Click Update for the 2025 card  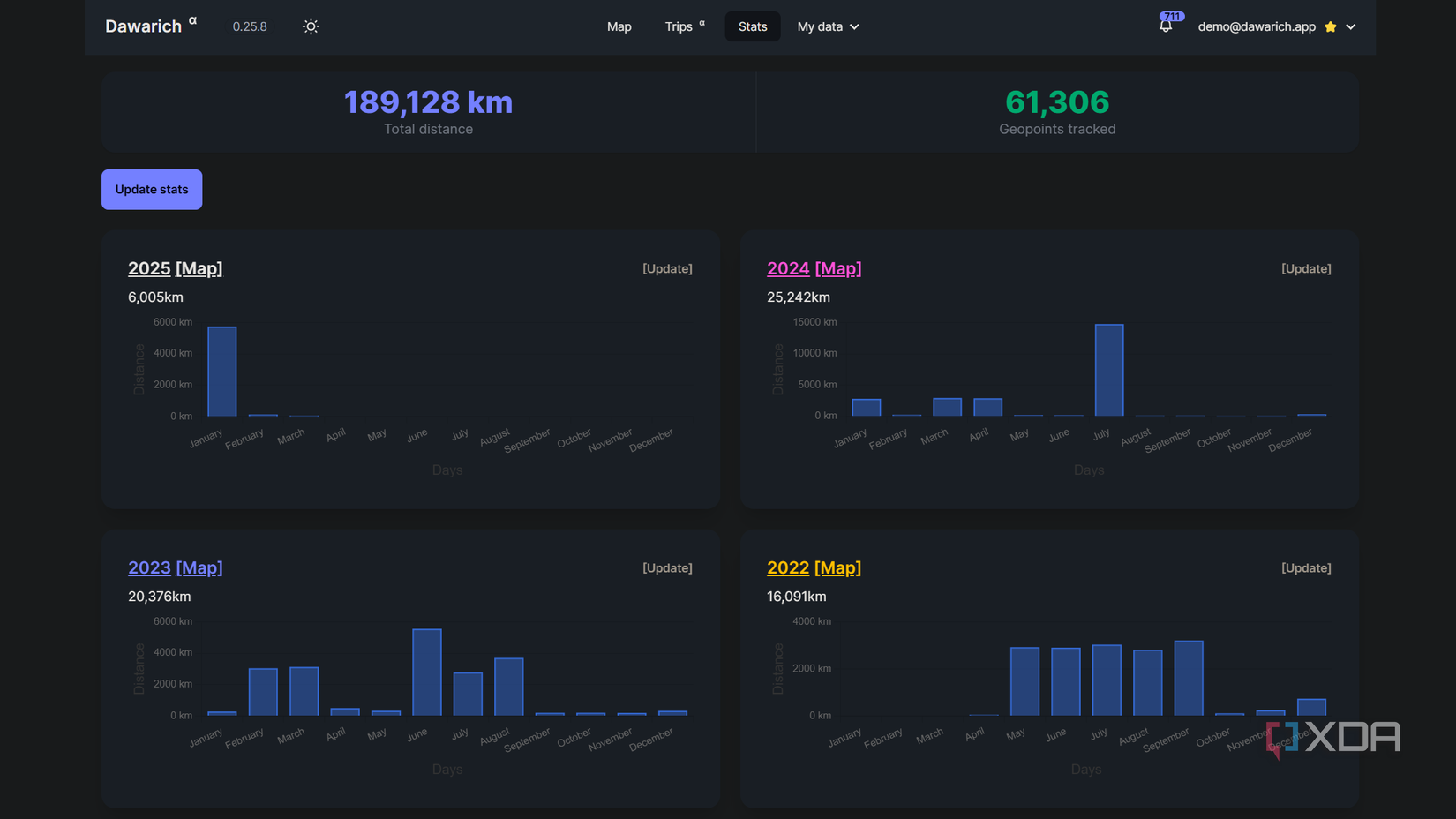point(667,268)
